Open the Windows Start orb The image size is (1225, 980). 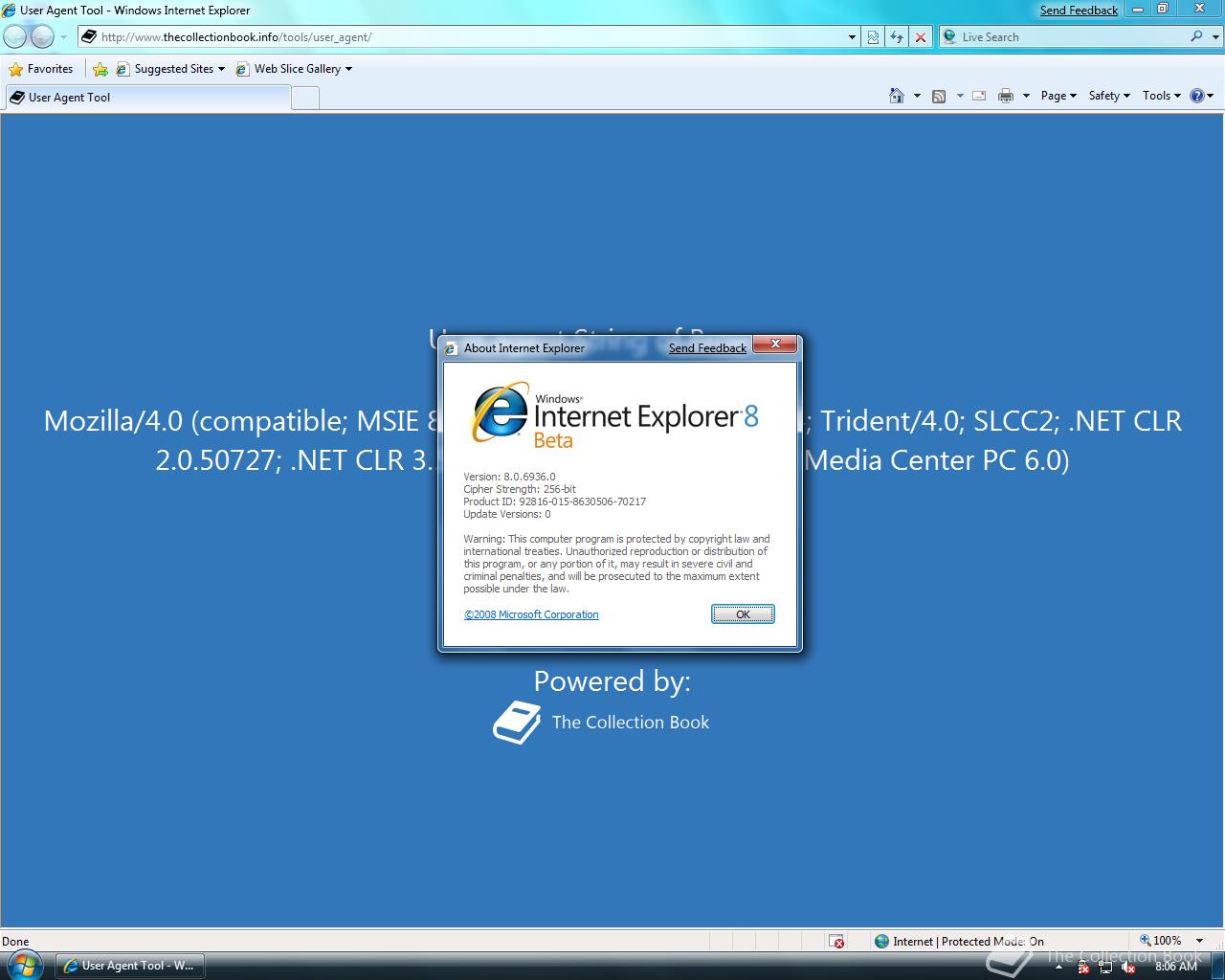click(x=23, y=965)
